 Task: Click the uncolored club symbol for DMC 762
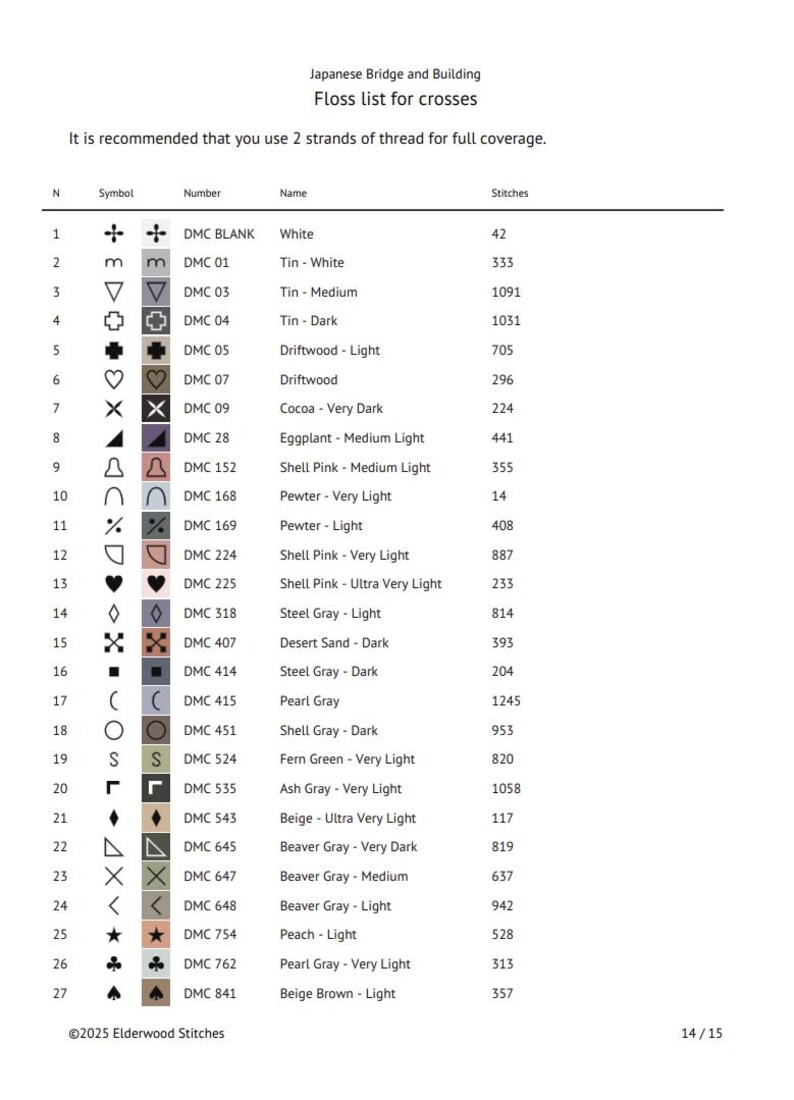[114, 964]
